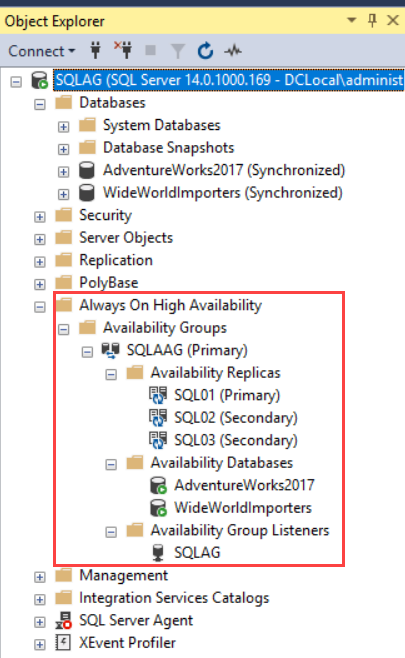Click the SQLAG server icon
The image size is (405, 658).
(40, 80)
